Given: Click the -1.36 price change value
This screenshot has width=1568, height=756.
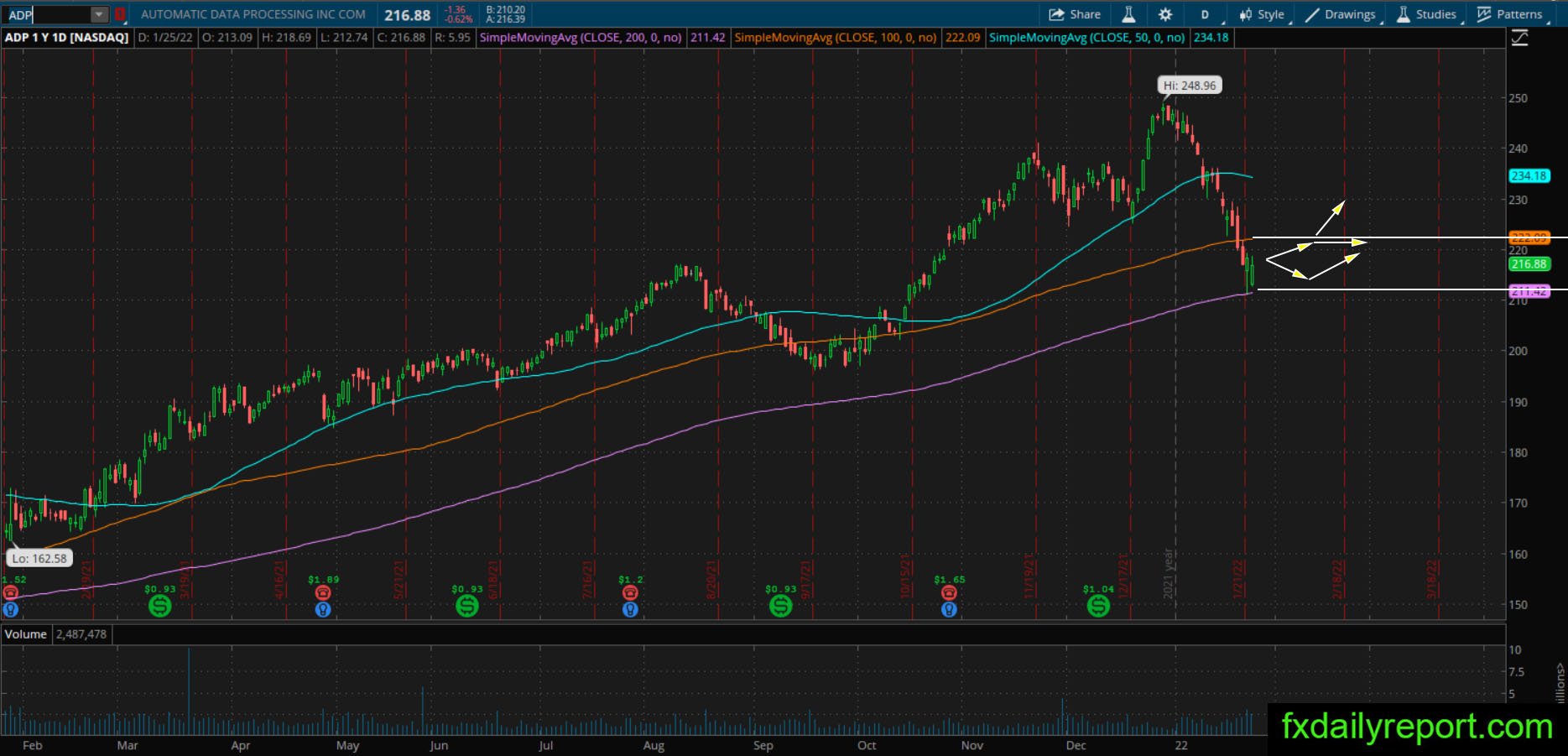Looking at the screenshot, I should pyautogui.click(x=455, y=10).
